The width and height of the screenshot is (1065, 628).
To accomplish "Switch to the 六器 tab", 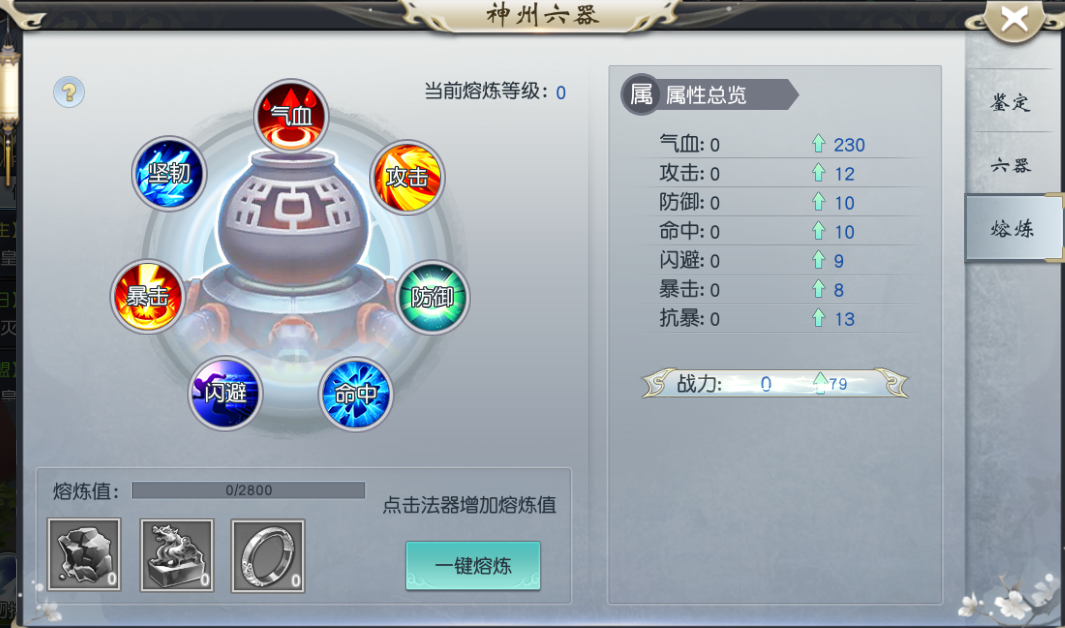I will 1011,165.
